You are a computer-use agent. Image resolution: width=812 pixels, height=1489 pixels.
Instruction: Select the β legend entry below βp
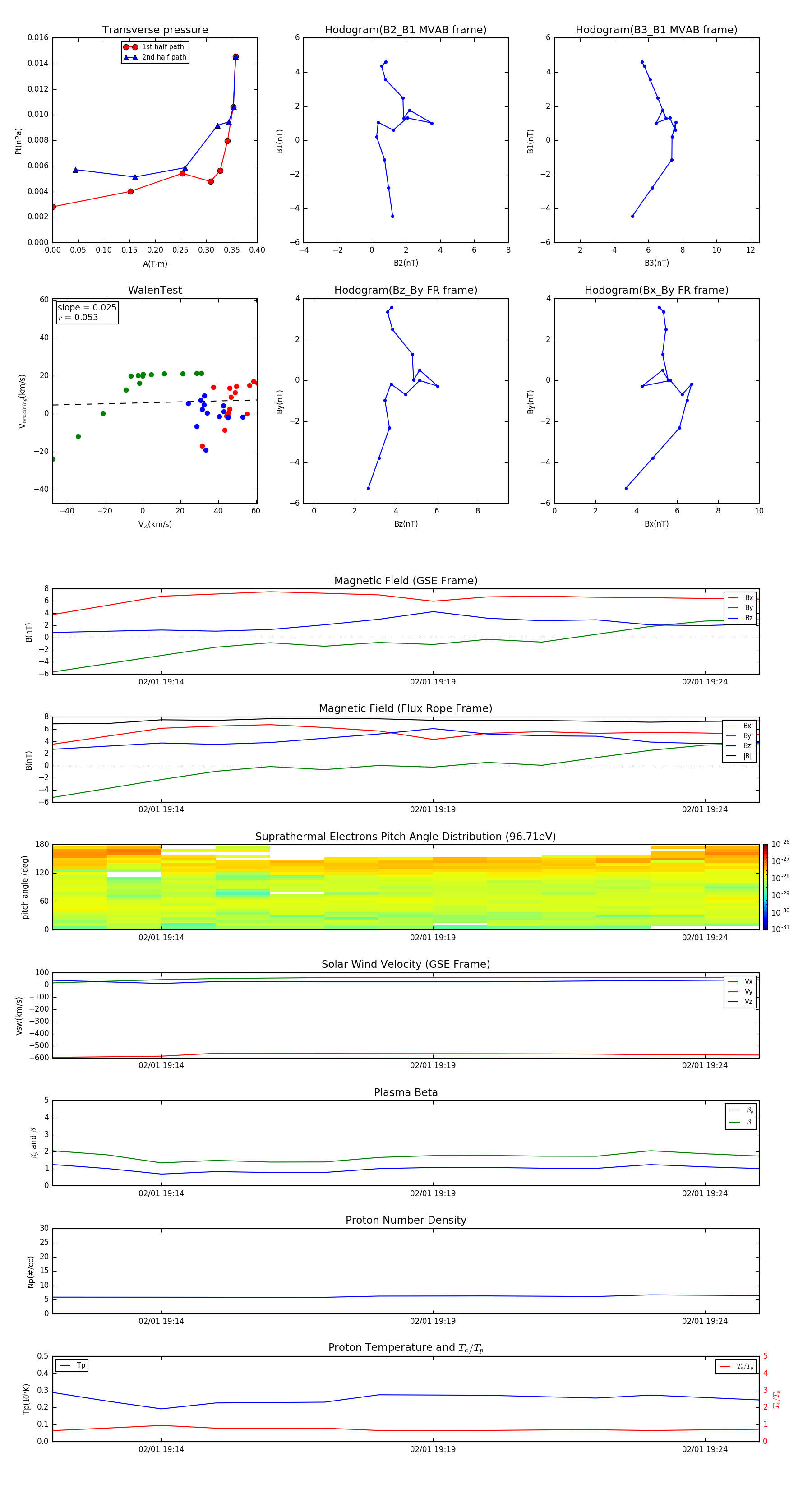[x=741, y=1122]
